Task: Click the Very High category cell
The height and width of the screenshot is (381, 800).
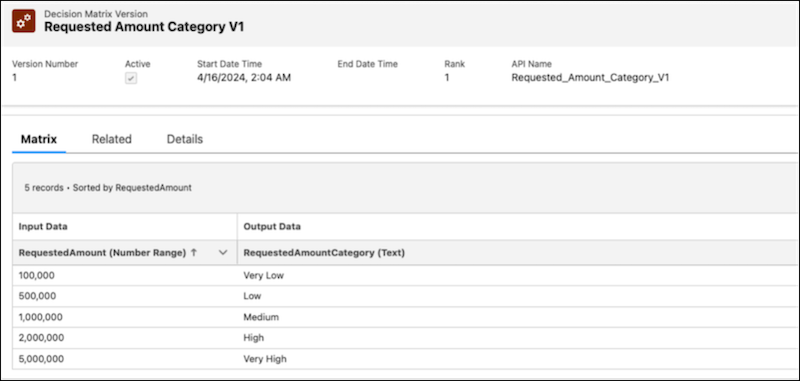Action: point(518,359)
